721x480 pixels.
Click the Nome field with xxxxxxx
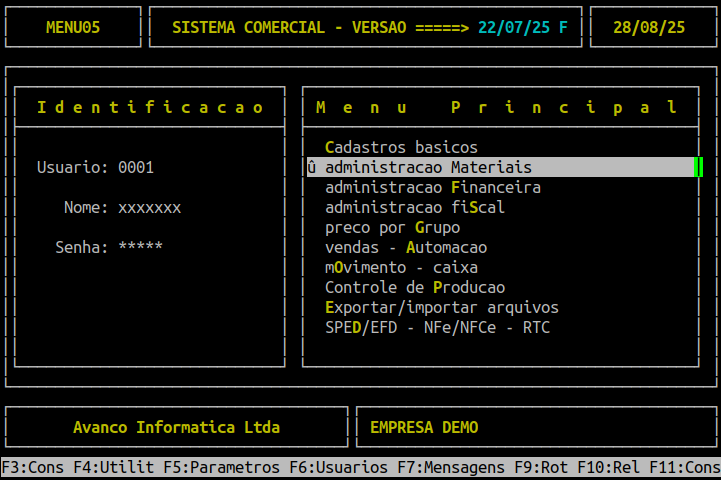coord(149,207)
